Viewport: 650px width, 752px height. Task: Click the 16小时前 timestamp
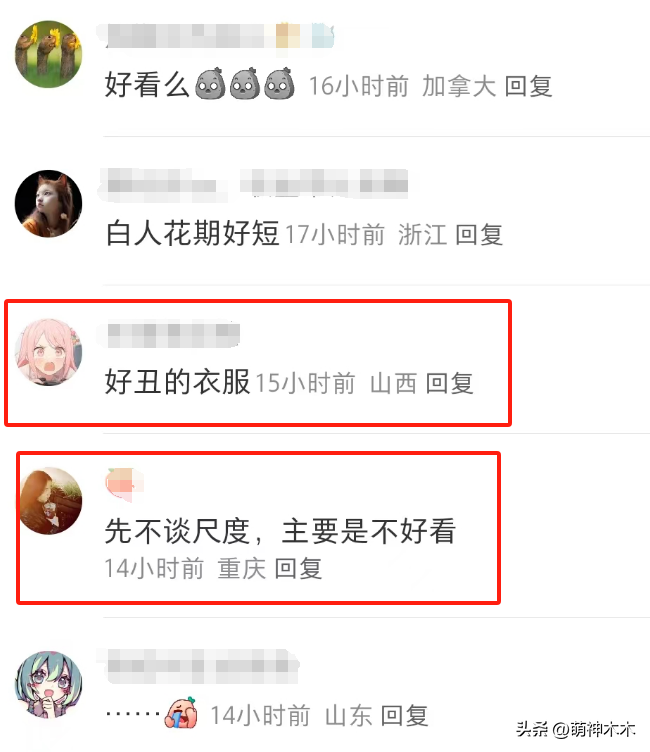[x=358, y=86]
